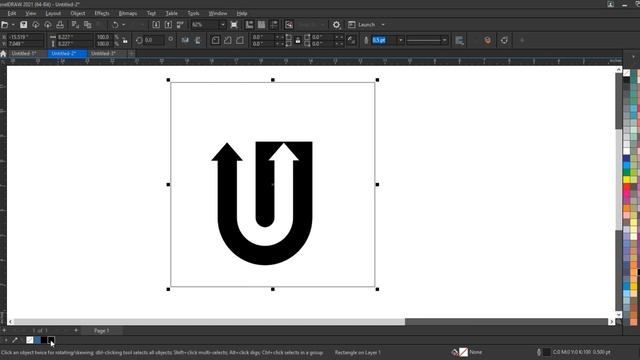Open the Object menu
640x360 pixels.
[78, 13]
